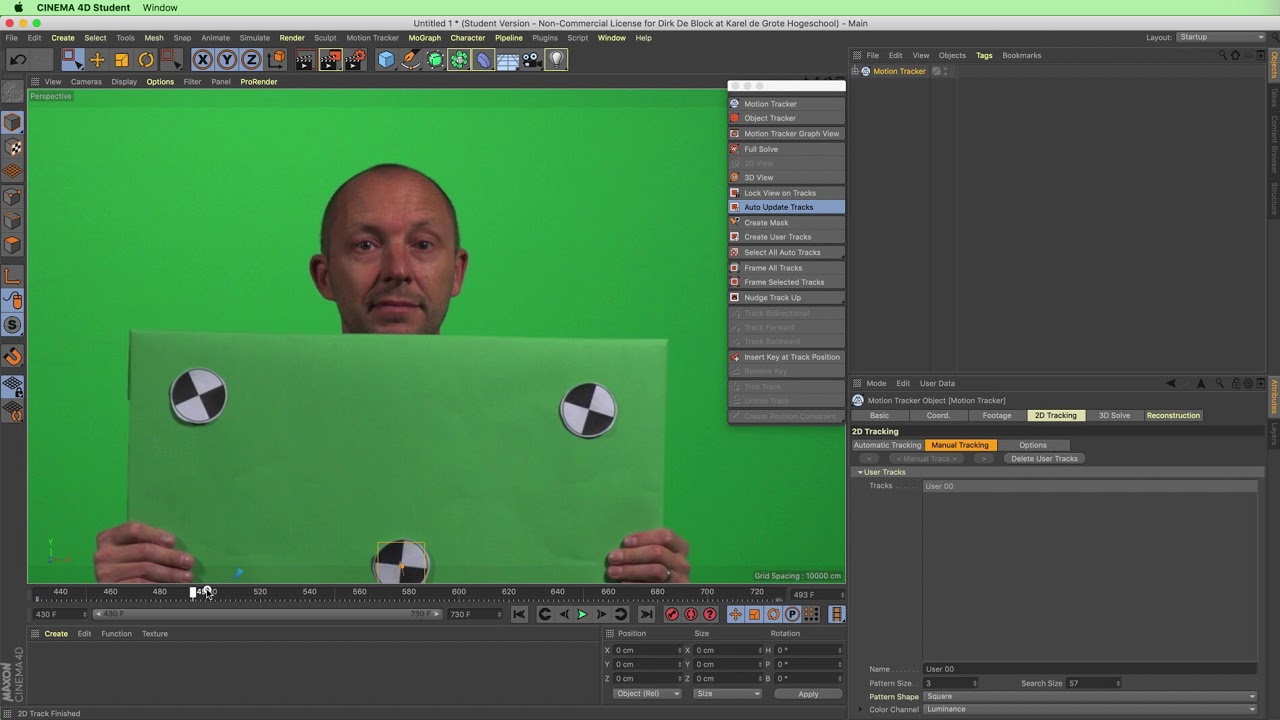Click the green Play forward button

point(582,614)
